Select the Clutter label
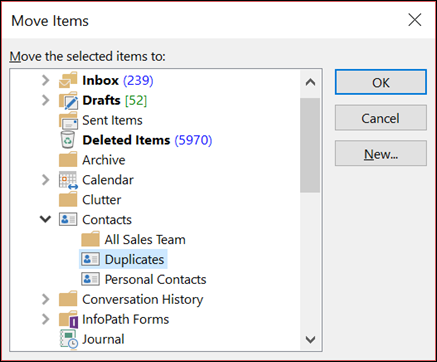Viewport: 437px width, 362px height. tap(102, 200)
